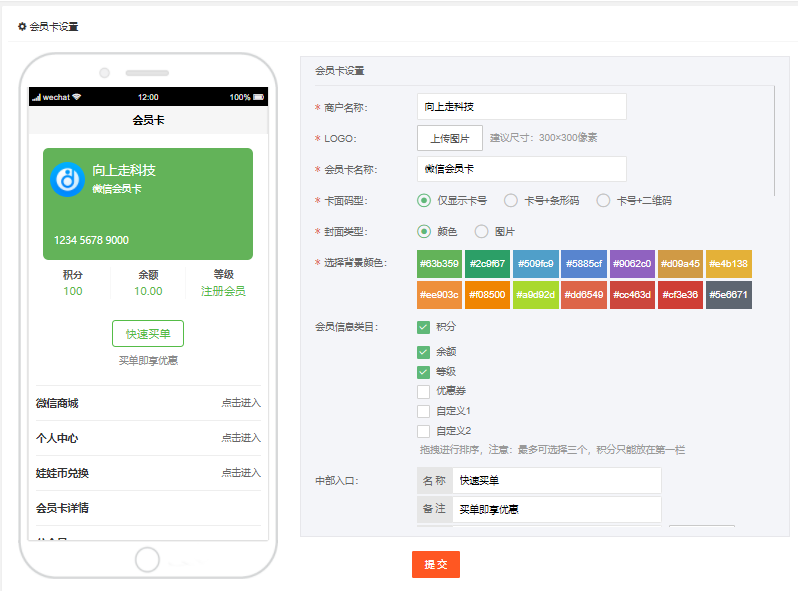Enable the 优惠券 checkbox

coord(424,391)
